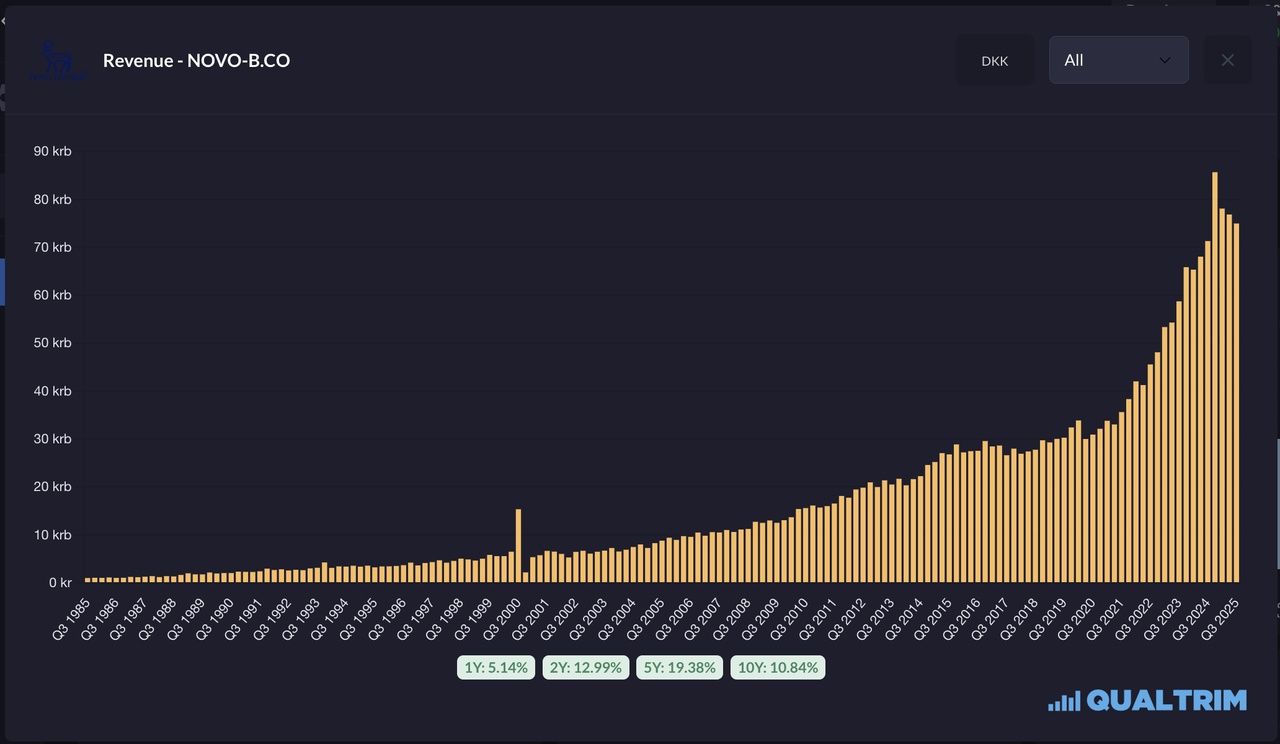Select the 2Y: 12.99% growth badge
The width and height of the screenshot is (1280, 744).
[x=585, y=667]
